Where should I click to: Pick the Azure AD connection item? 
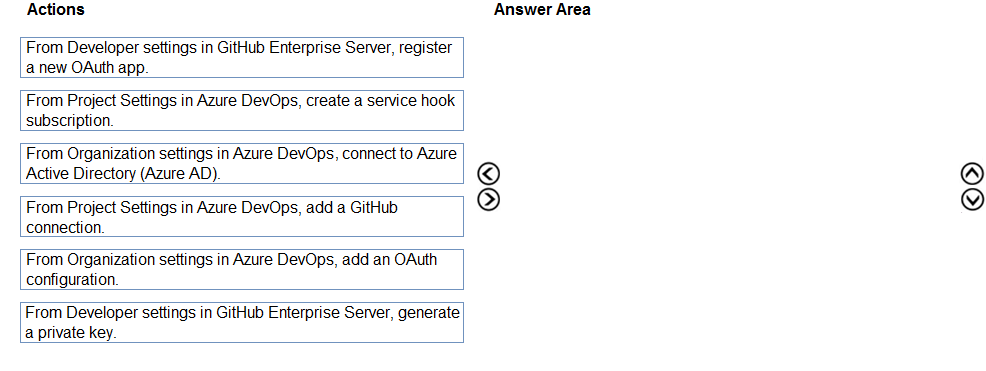[x=242, y=163]
